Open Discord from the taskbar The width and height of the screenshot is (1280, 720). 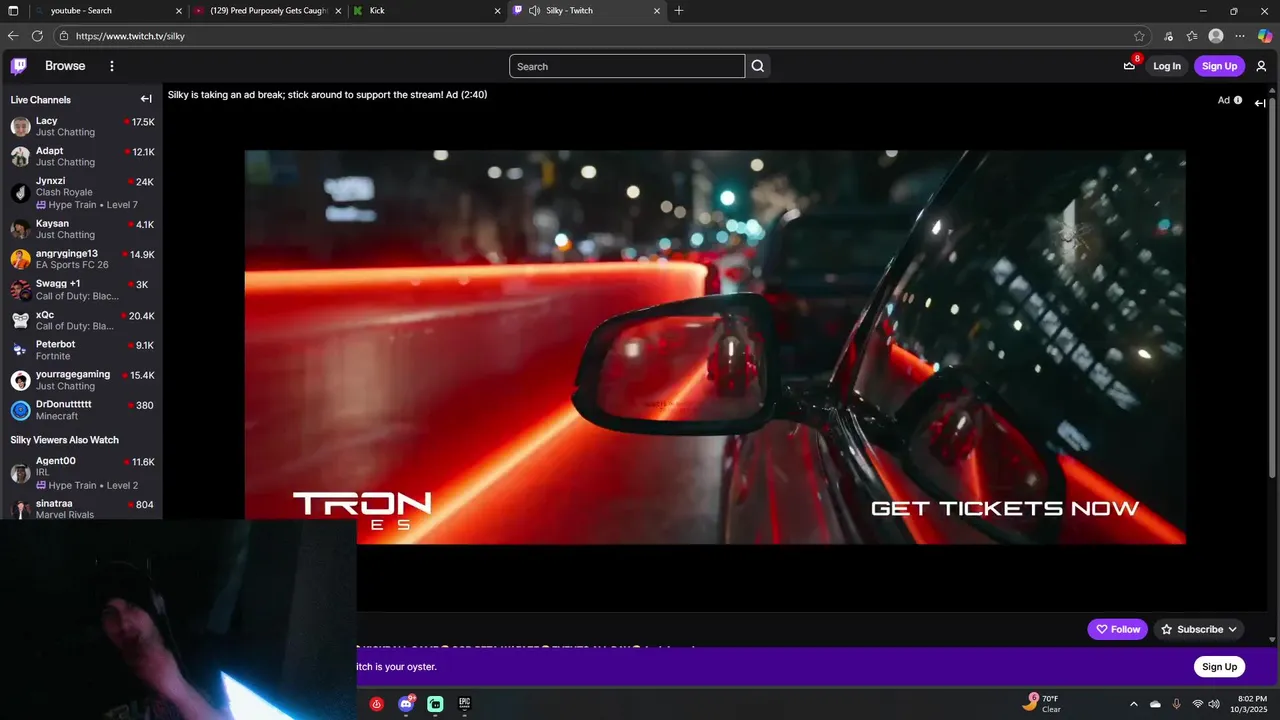(406, 704)
